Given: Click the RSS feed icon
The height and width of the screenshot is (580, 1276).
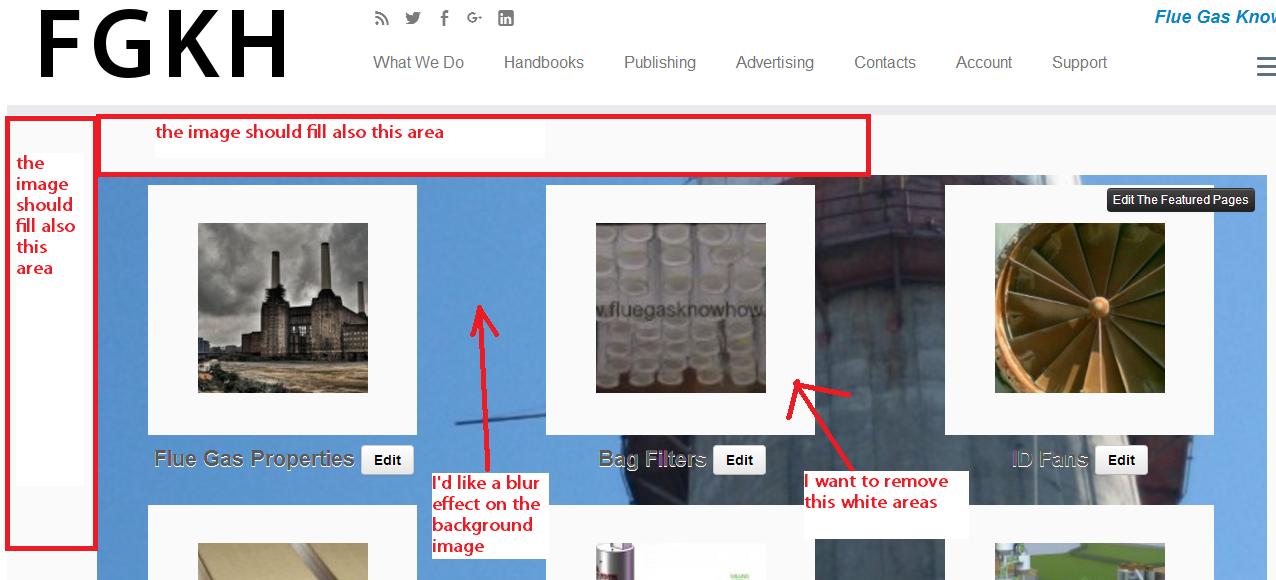Looking at the screenshot, I should point(381,18).
